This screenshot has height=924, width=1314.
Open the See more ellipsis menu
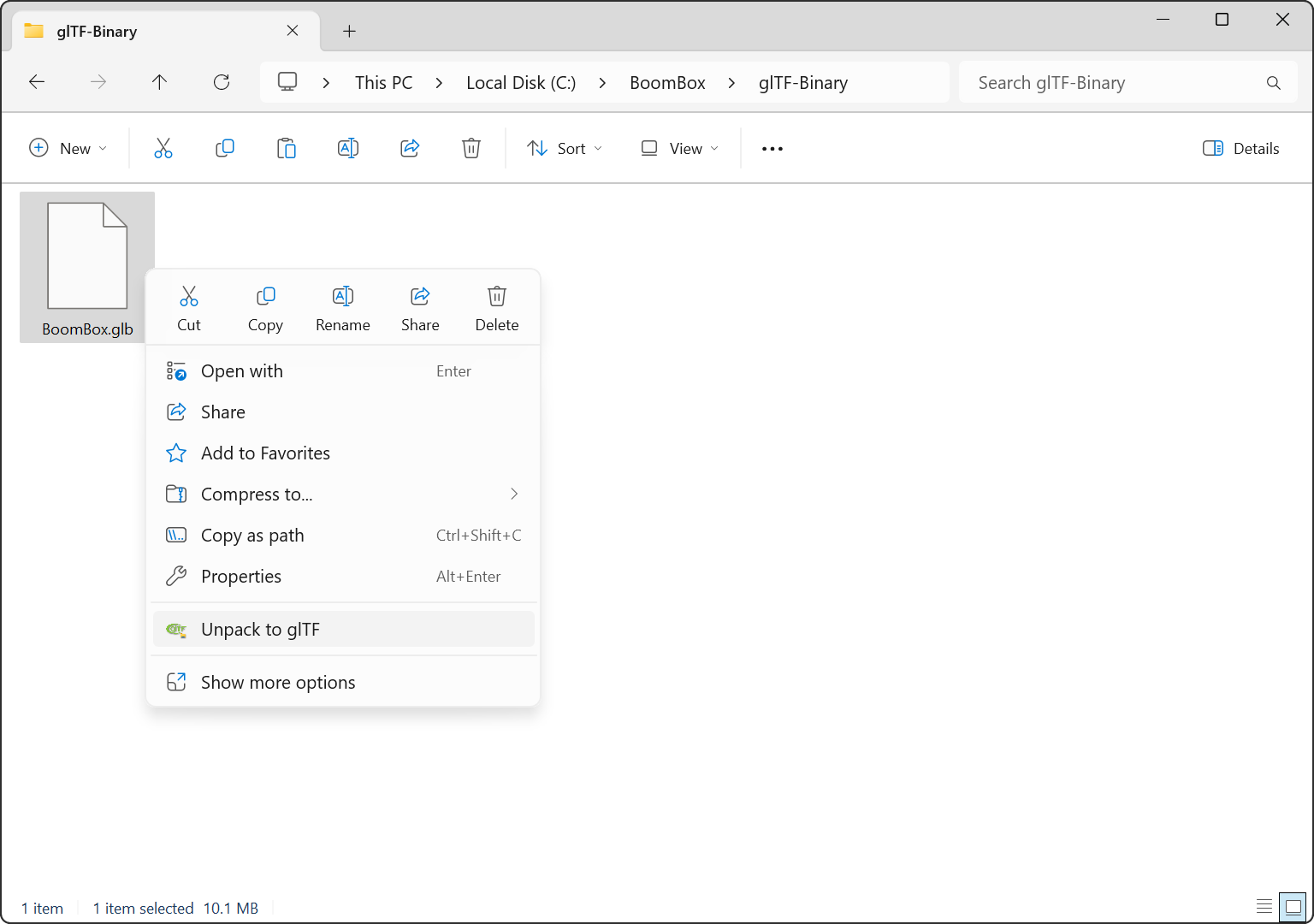point(772,149)
